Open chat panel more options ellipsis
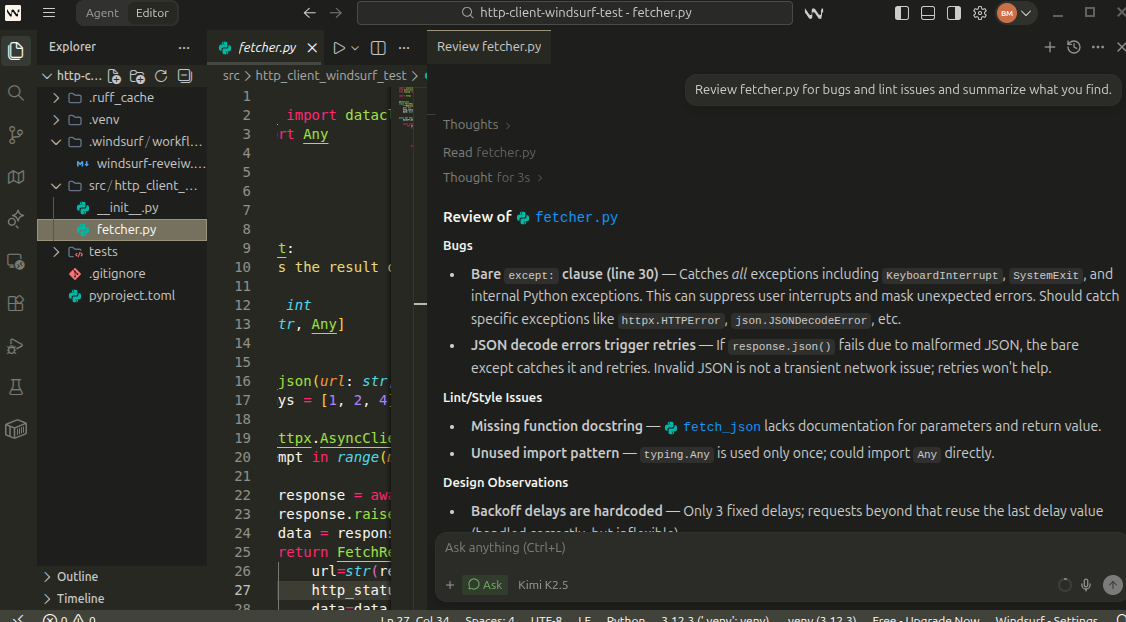The height and width of the screenshot is (622, 1126). pos(1098,47)
